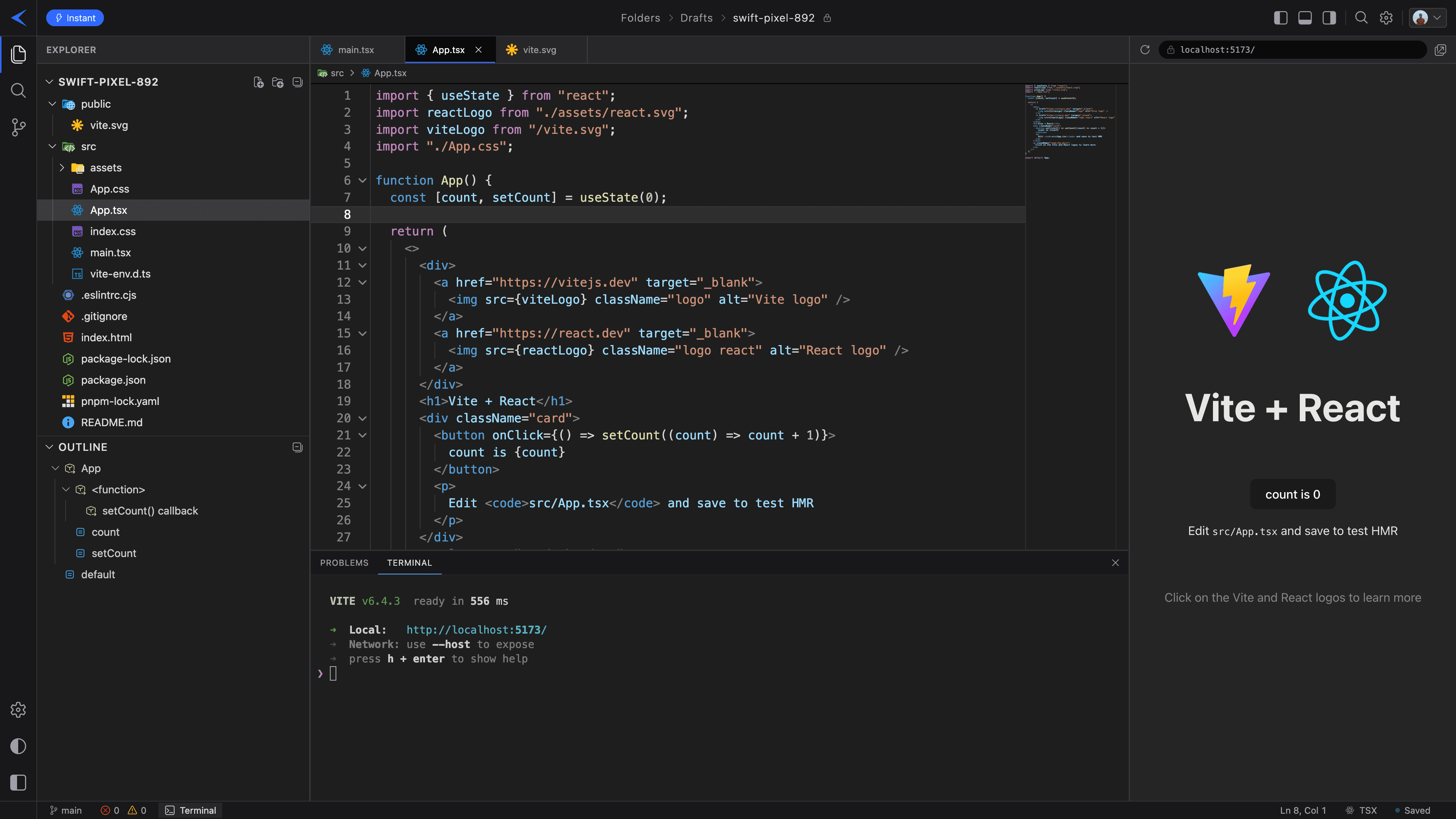Select setCount() callback in outline
The height and width of the screenshot is (819, 1456).
173,511
